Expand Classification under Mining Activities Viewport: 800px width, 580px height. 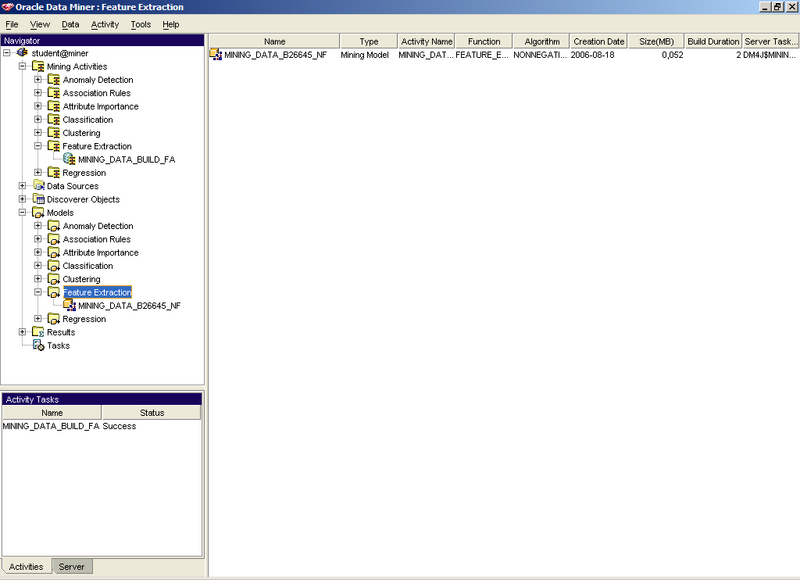[38, 119]
